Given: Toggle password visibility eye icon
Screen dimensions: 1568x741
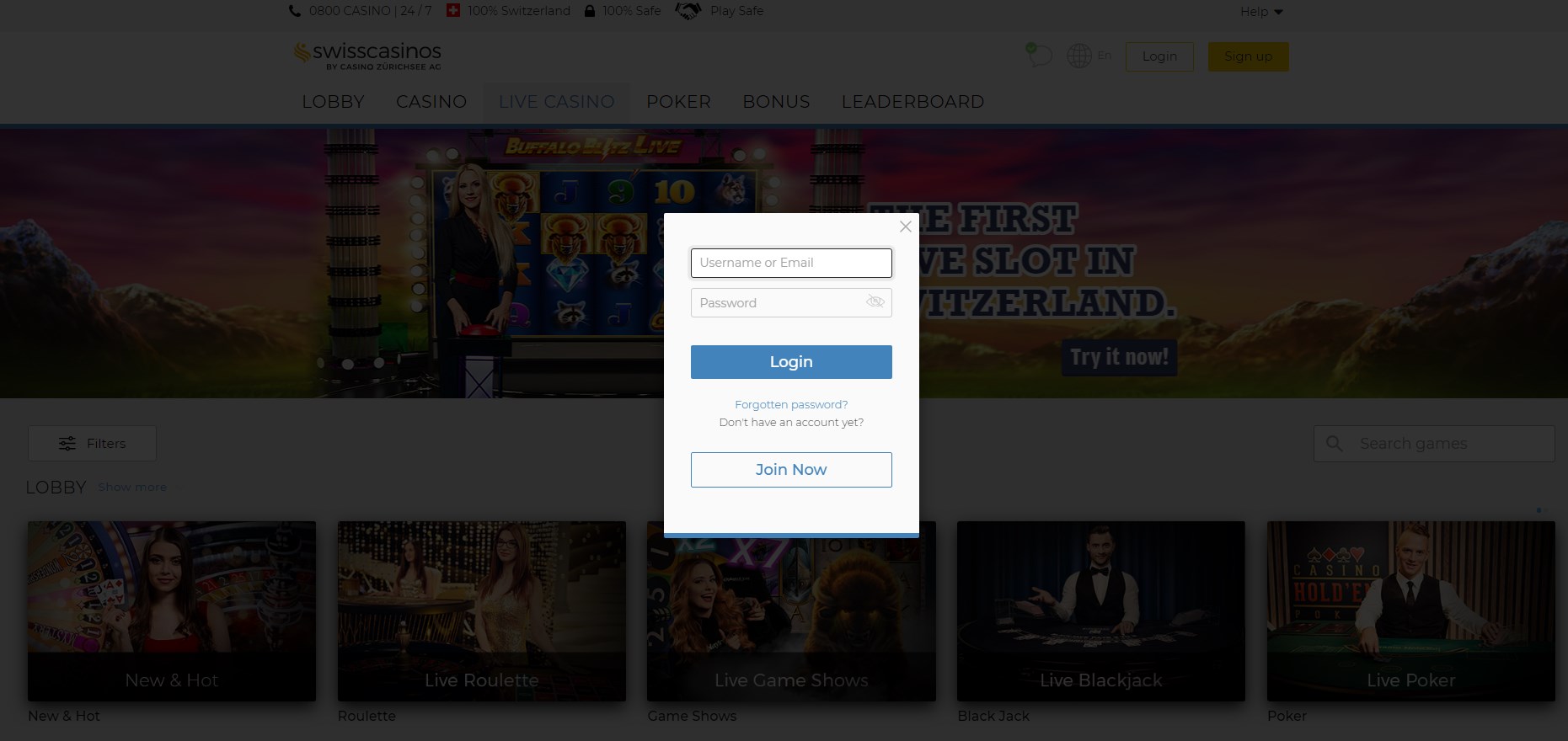Looking at the screenshot, I should click(875, 301).
